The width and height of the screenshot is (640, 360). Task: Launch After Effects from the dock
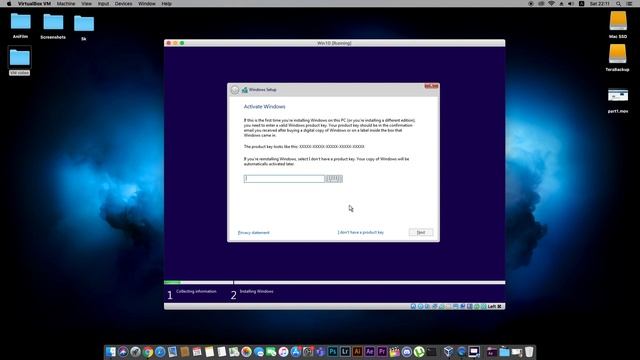[370, 352]
